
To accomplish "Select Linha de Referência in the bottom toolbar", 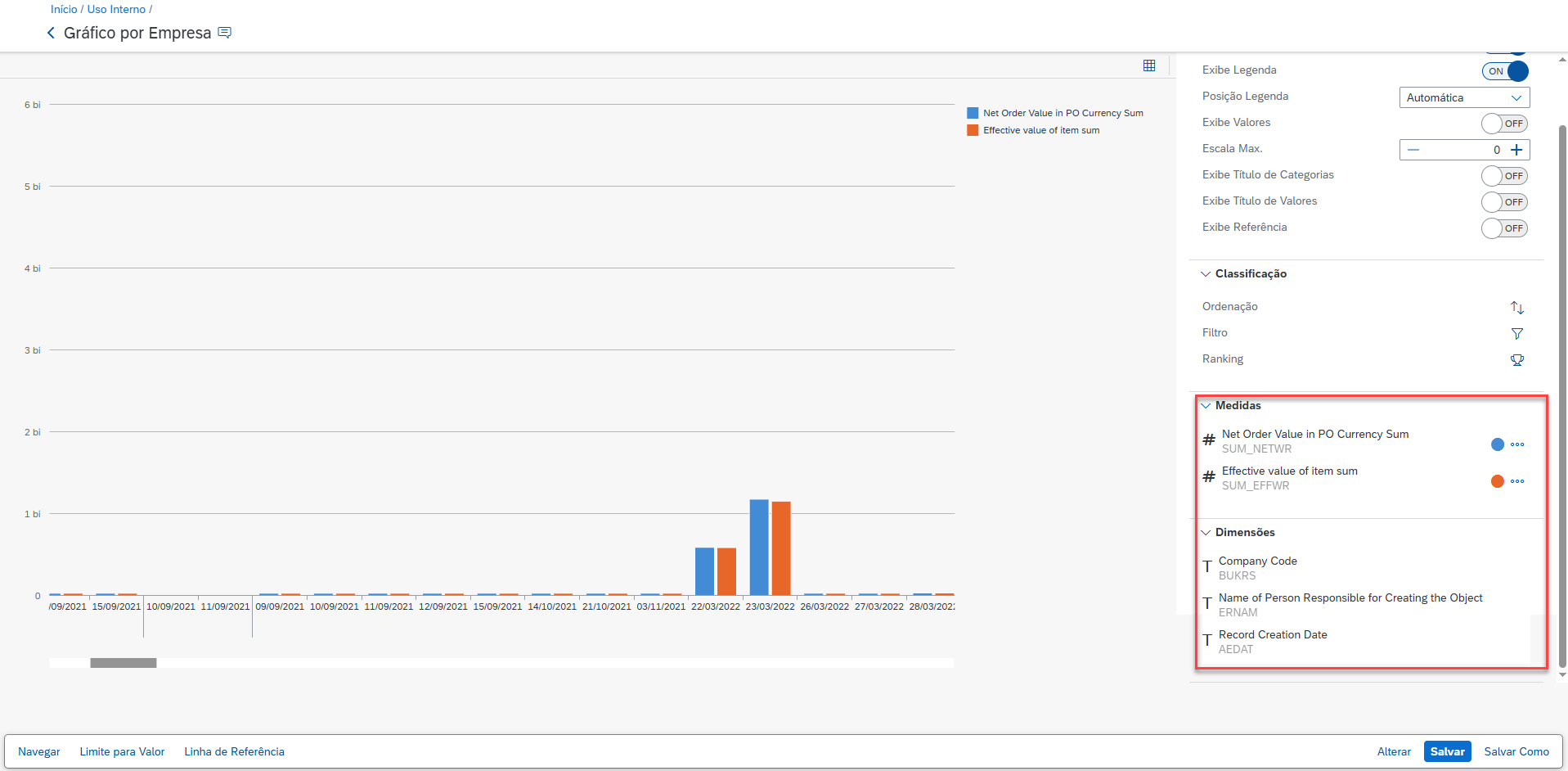I will [x=234, y=751].
